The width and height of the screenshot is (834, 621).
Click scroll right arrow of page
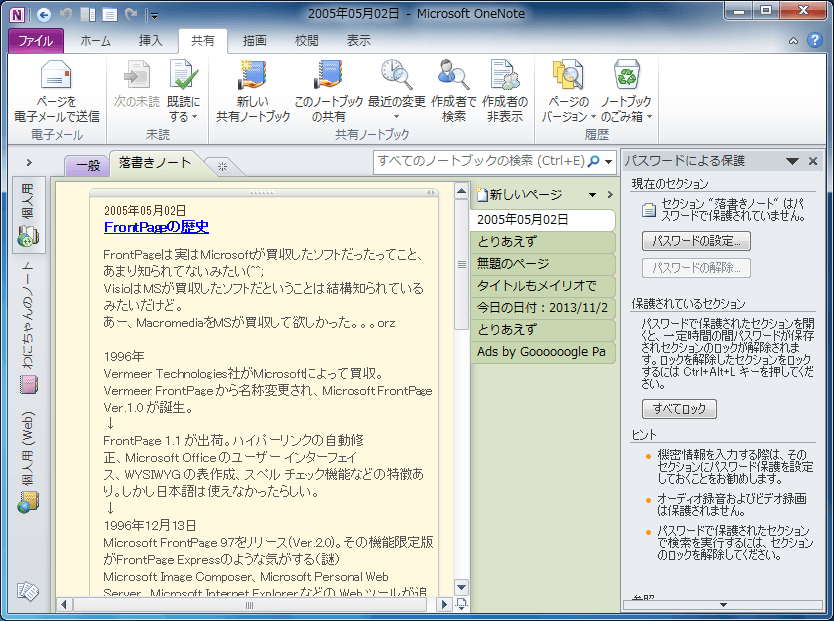pyautogui.click(x=444, y=605)
